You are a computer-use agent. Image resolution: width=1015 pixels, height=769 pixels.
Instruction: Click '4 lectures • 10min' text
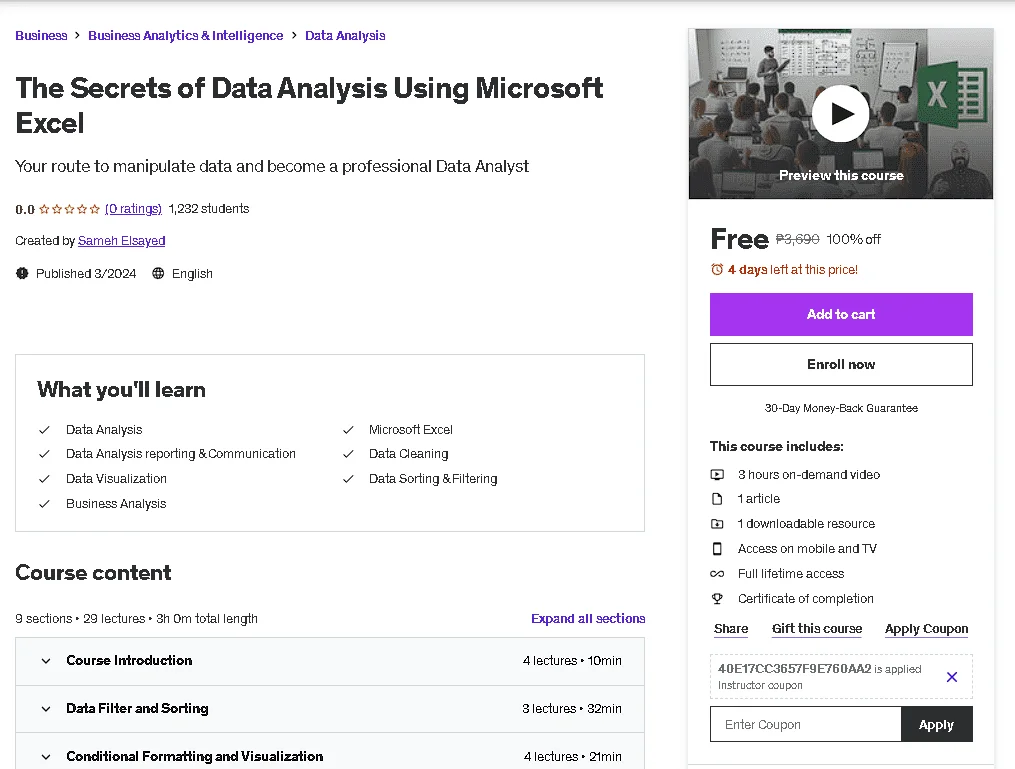tap(572, 661)
